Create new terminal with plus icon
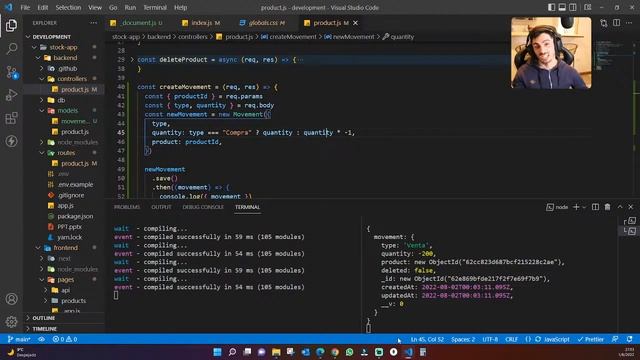The image size is (640, 360). 576,207
